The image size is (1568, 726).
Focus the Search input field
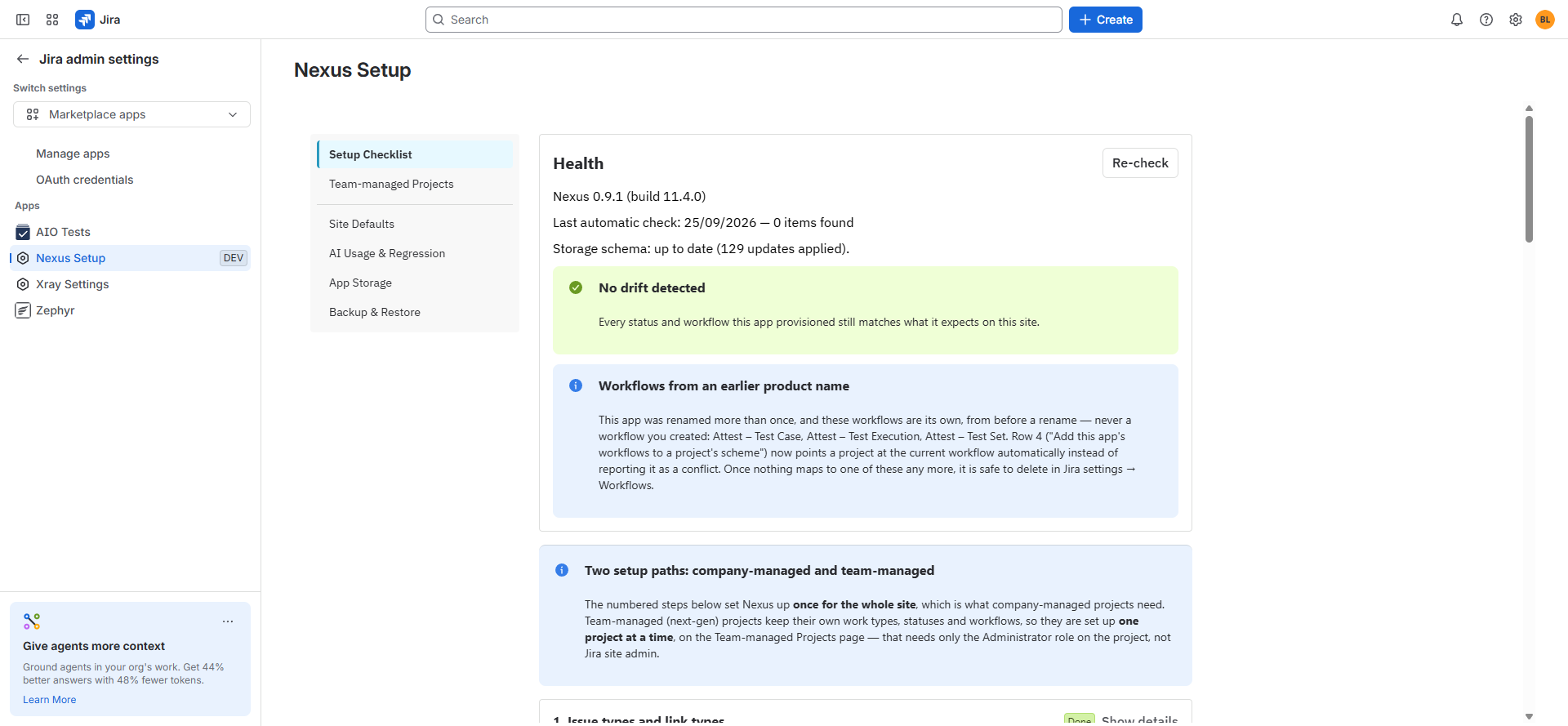click(x=743, y=20)
